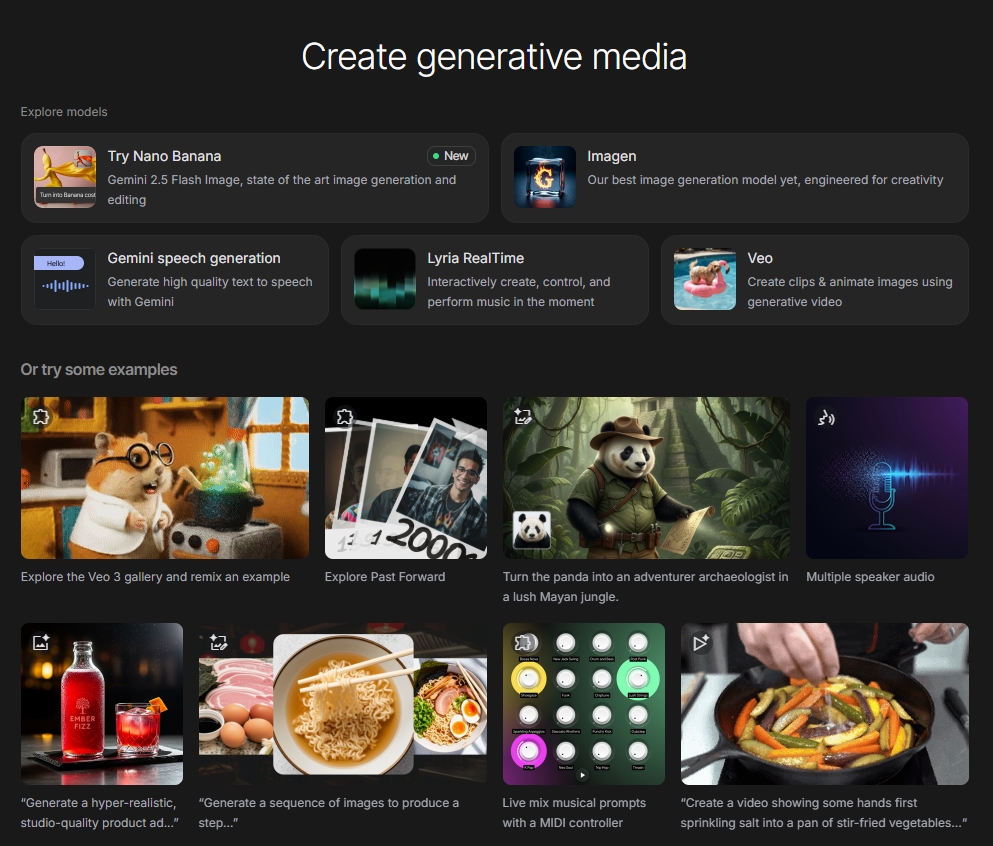This screenshot has width=993, height=846.
Task: Click 'Explore the Veo 3 gallery' caption
Action: (155, 577)
